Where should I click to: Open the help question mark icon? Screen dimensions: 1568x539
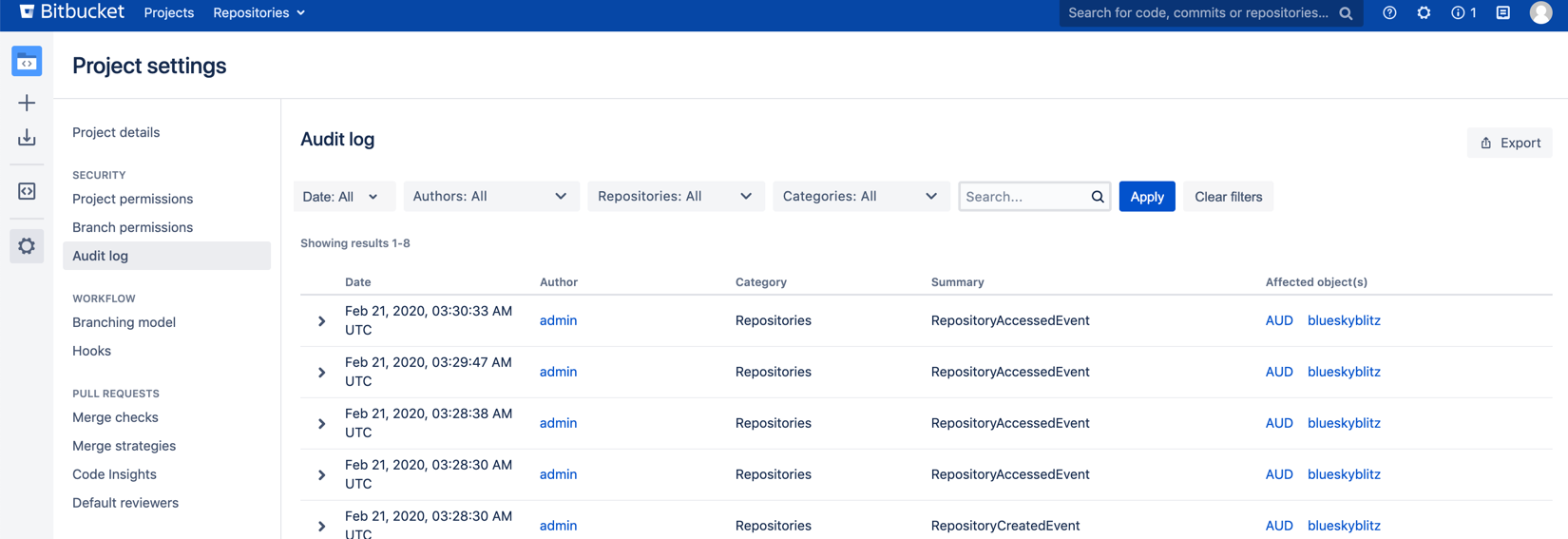1389,13
